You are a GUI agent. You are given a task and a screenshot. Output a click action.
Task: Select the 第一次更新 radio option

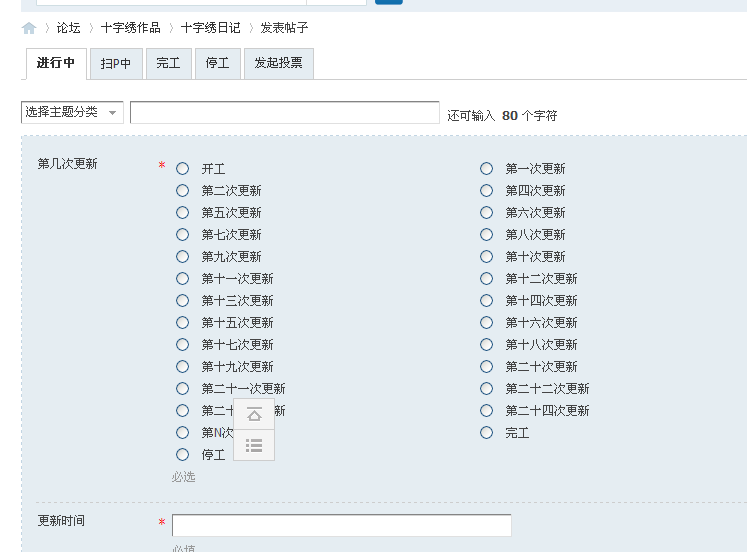click(486, 169)
